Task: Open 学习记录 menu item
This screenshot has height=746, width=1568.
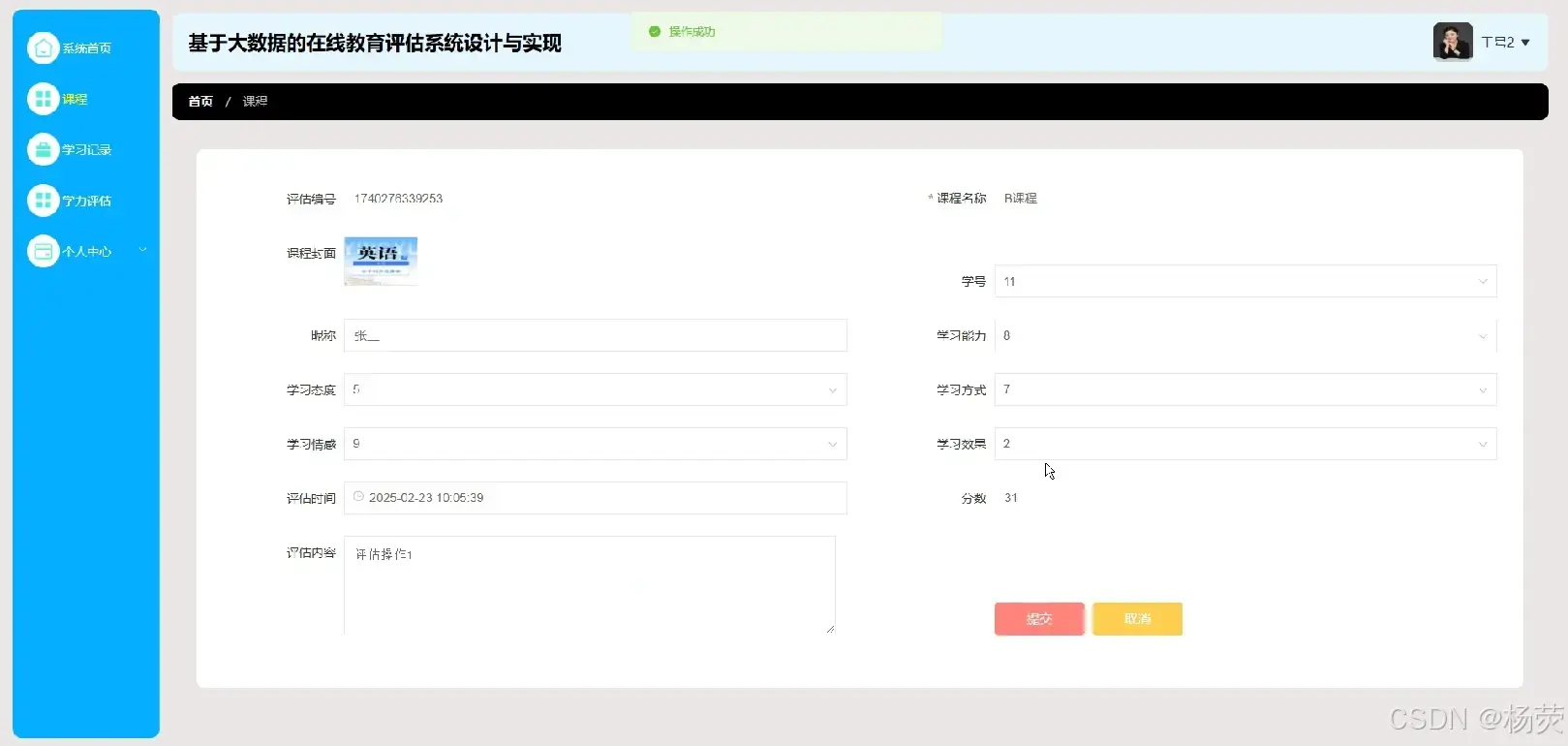Action: [x=85, y=149]
